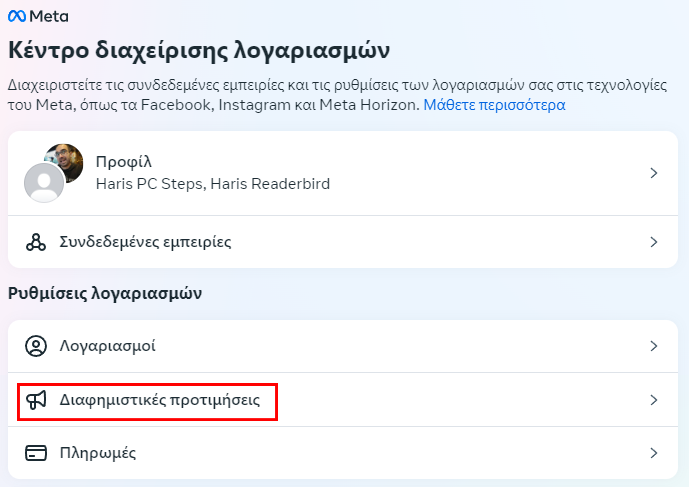Click the Meta infinity logo icon
689x487 pixels.
(17, 17)
